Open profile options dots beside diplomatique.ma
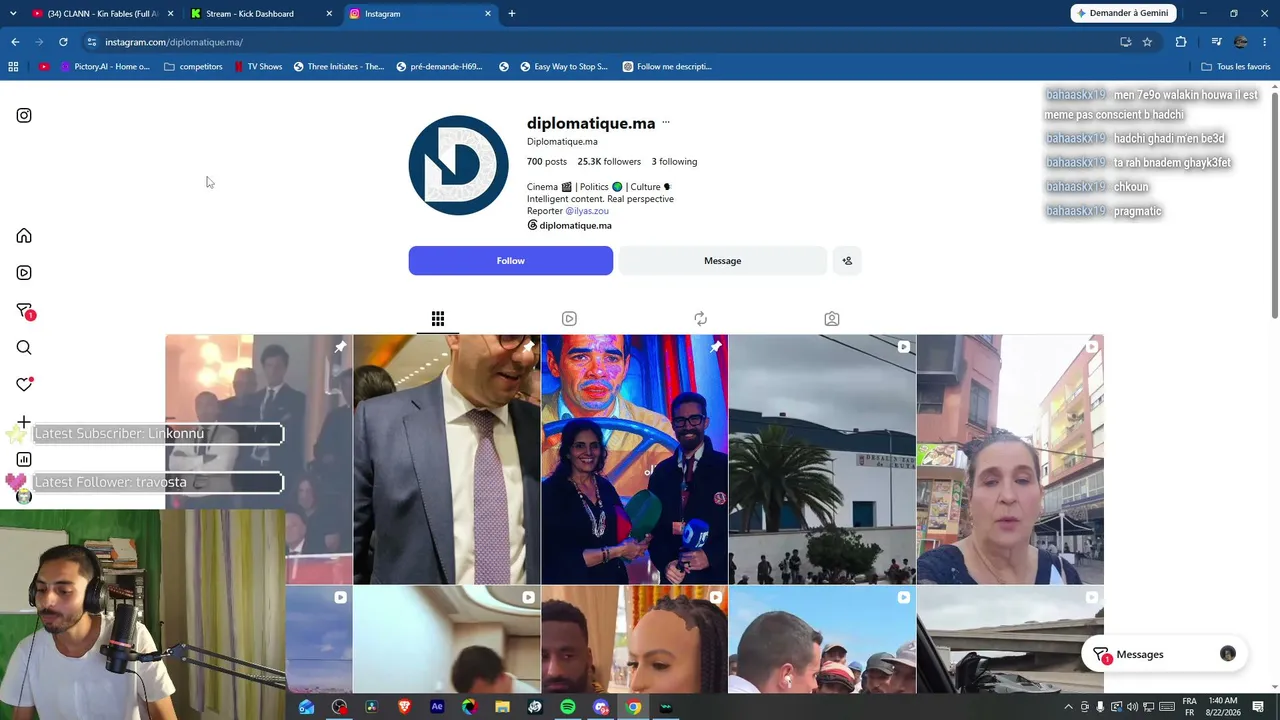The width and height of the screenshot is (1280, 720). point(666,123)
